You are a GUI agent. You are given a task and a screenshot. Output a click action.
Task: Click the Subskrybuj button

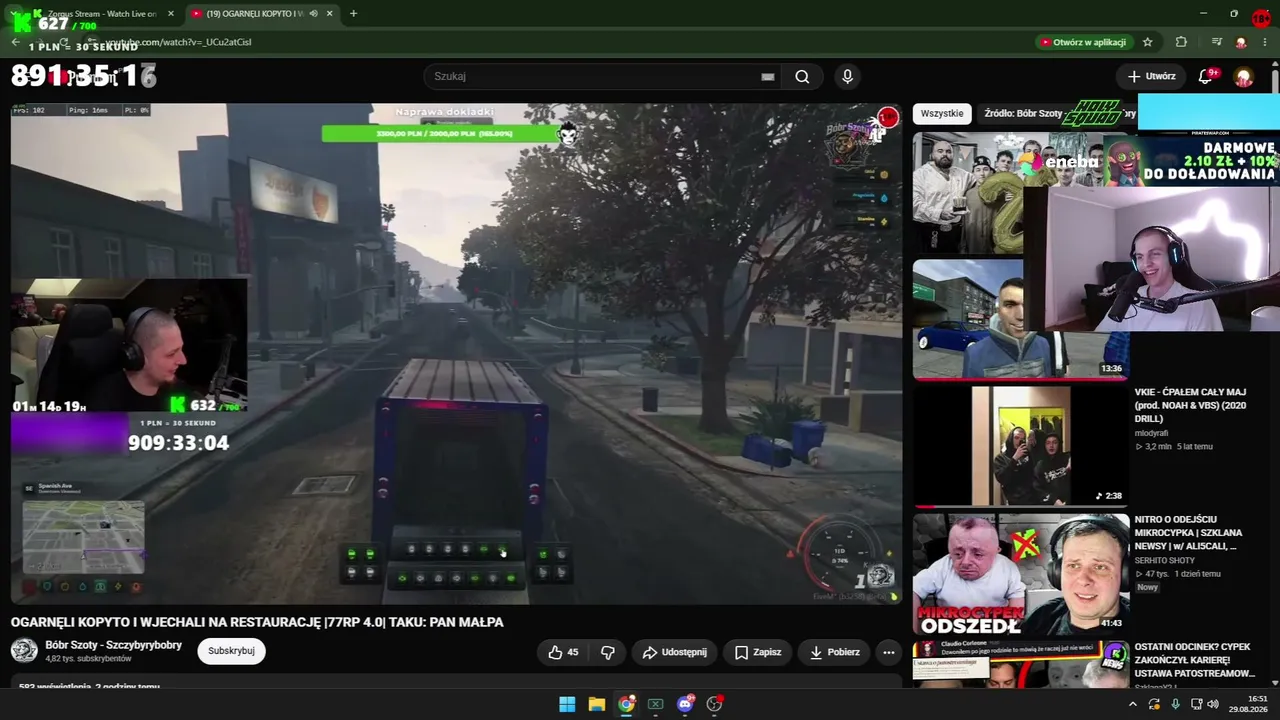[231, 651]
